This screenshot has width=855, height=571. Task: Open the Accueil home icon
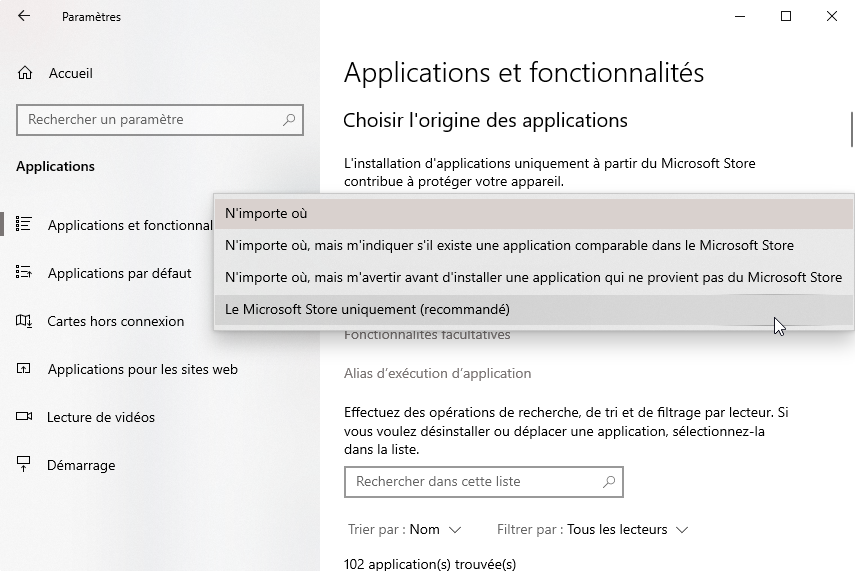[26, 73]
